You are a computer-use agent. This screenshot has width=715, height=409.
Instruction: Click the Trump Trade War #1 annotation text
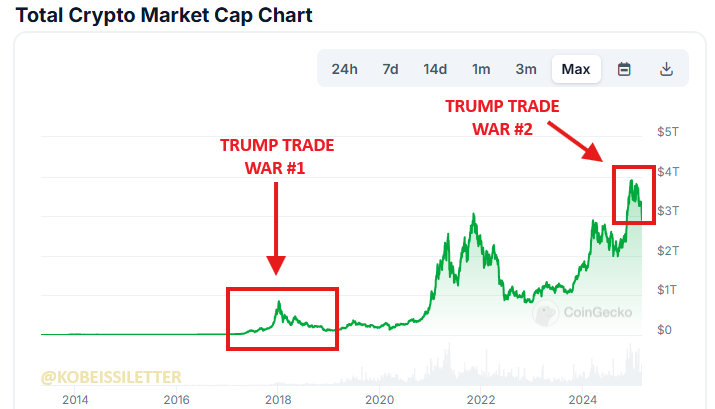(277, 157)
